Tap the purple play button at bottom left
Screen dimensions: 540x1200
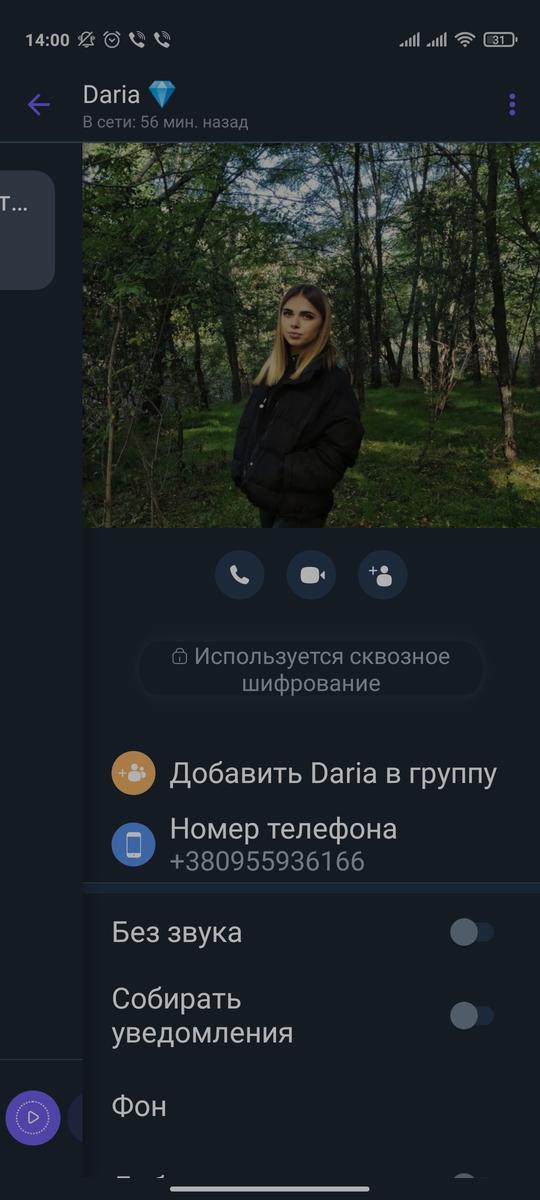[33, 1117]
